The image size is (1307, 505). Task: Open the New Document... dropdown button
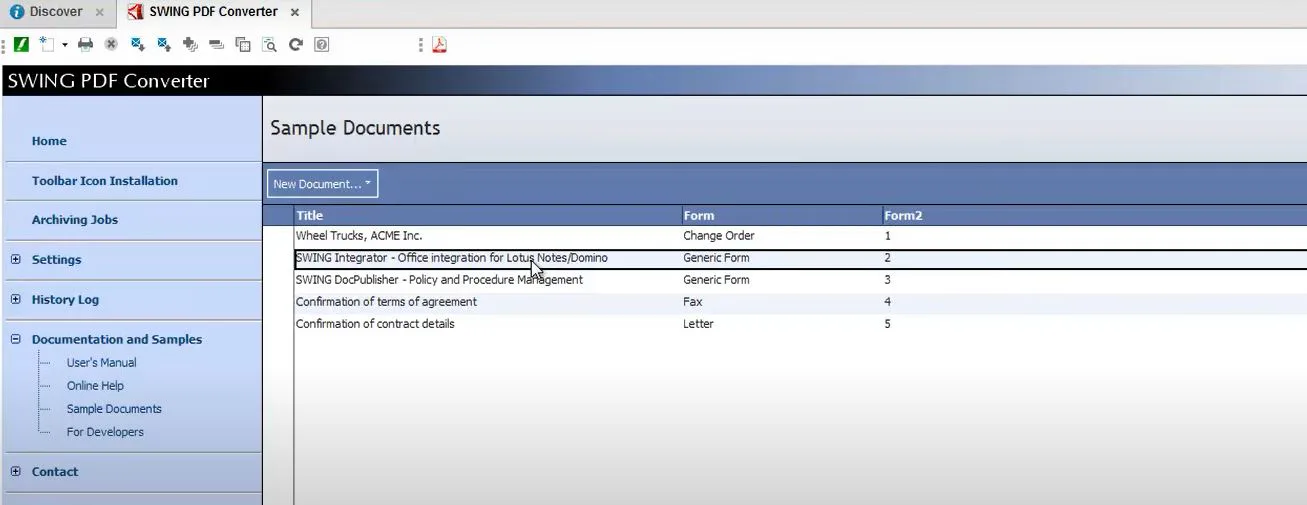322,184
